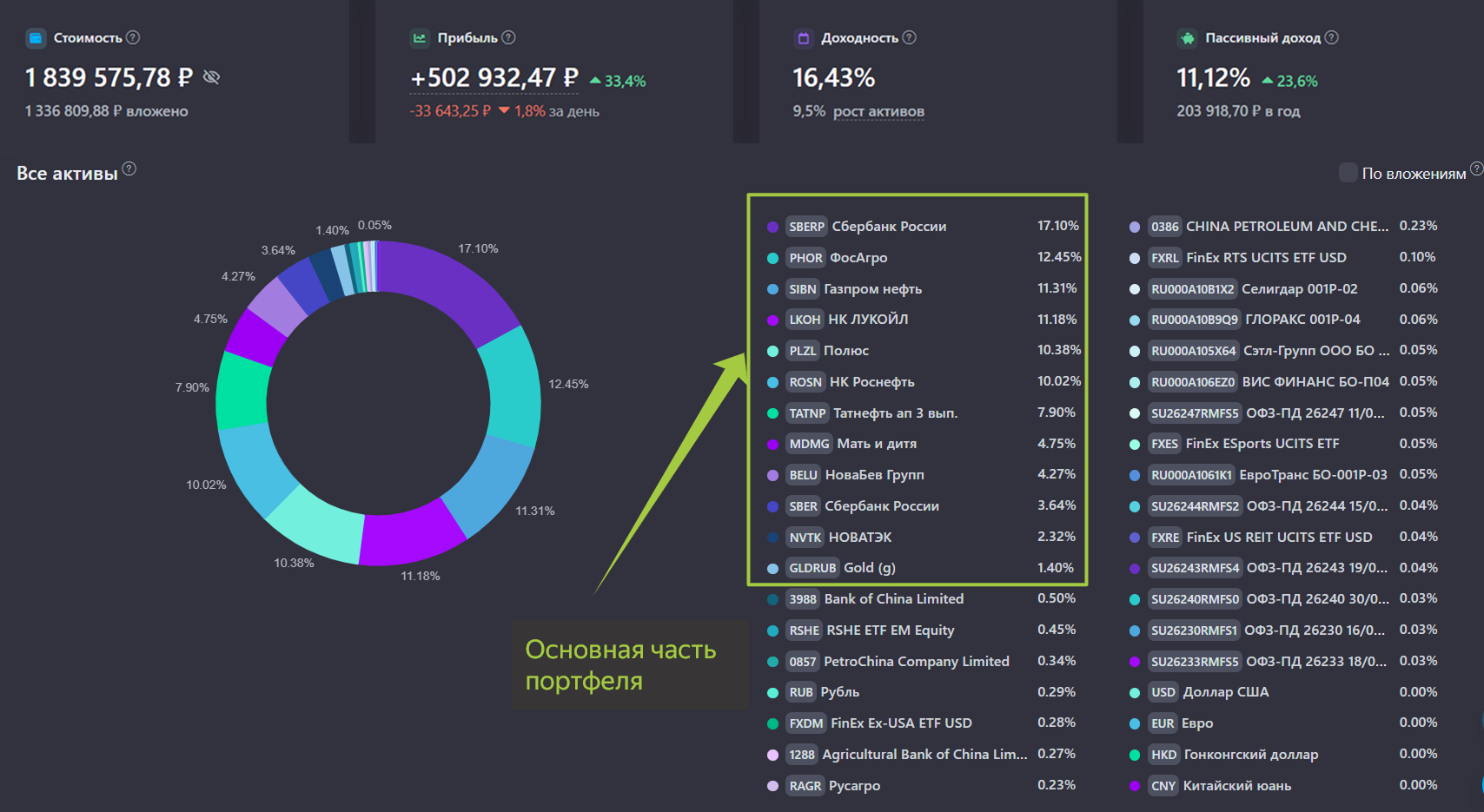Select the Gold (g) asset name
This screenshot has height=812, width=1484.
870,568
